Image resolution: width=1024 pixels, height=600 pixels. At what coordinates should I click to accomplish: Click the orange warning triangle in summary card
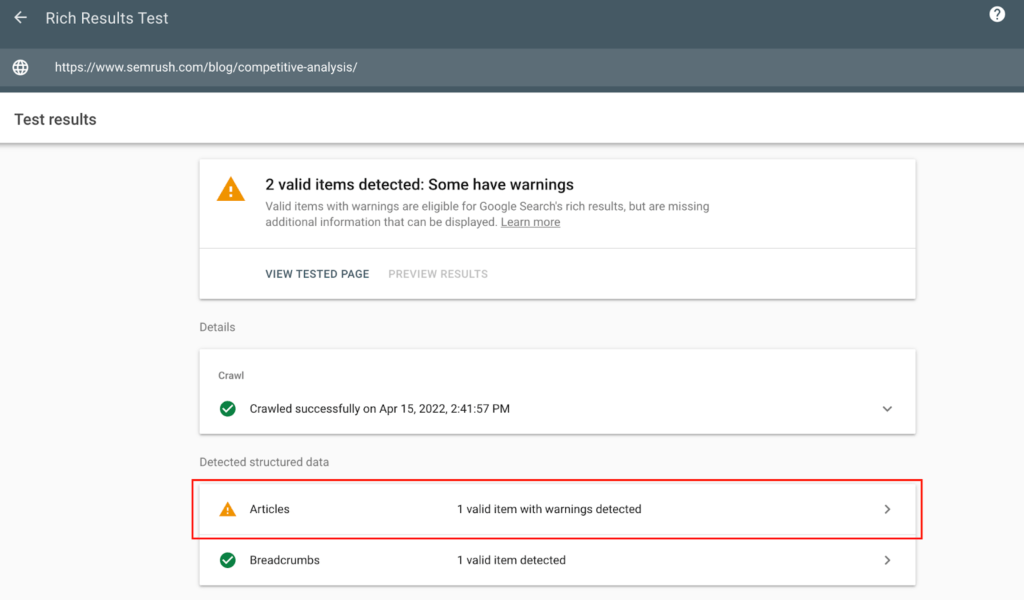tap(231, 189)
